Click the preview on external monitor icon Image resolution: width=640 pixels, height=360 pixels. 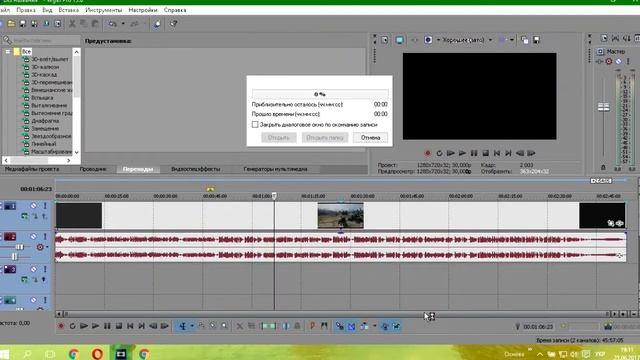(x=400, y=40)
